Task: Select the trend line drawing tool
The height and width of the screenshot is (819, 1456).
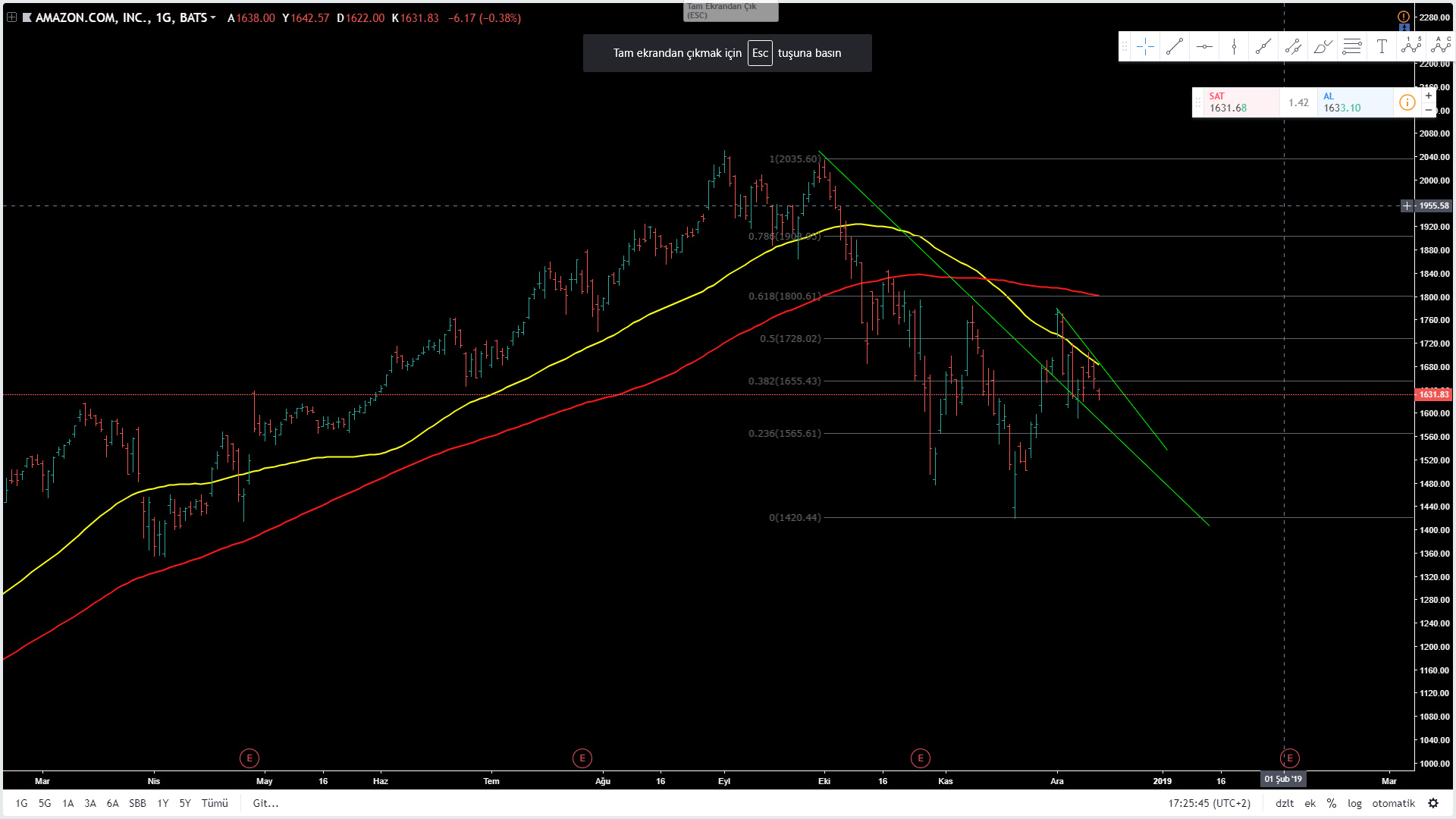Action: coord(1175,47)
